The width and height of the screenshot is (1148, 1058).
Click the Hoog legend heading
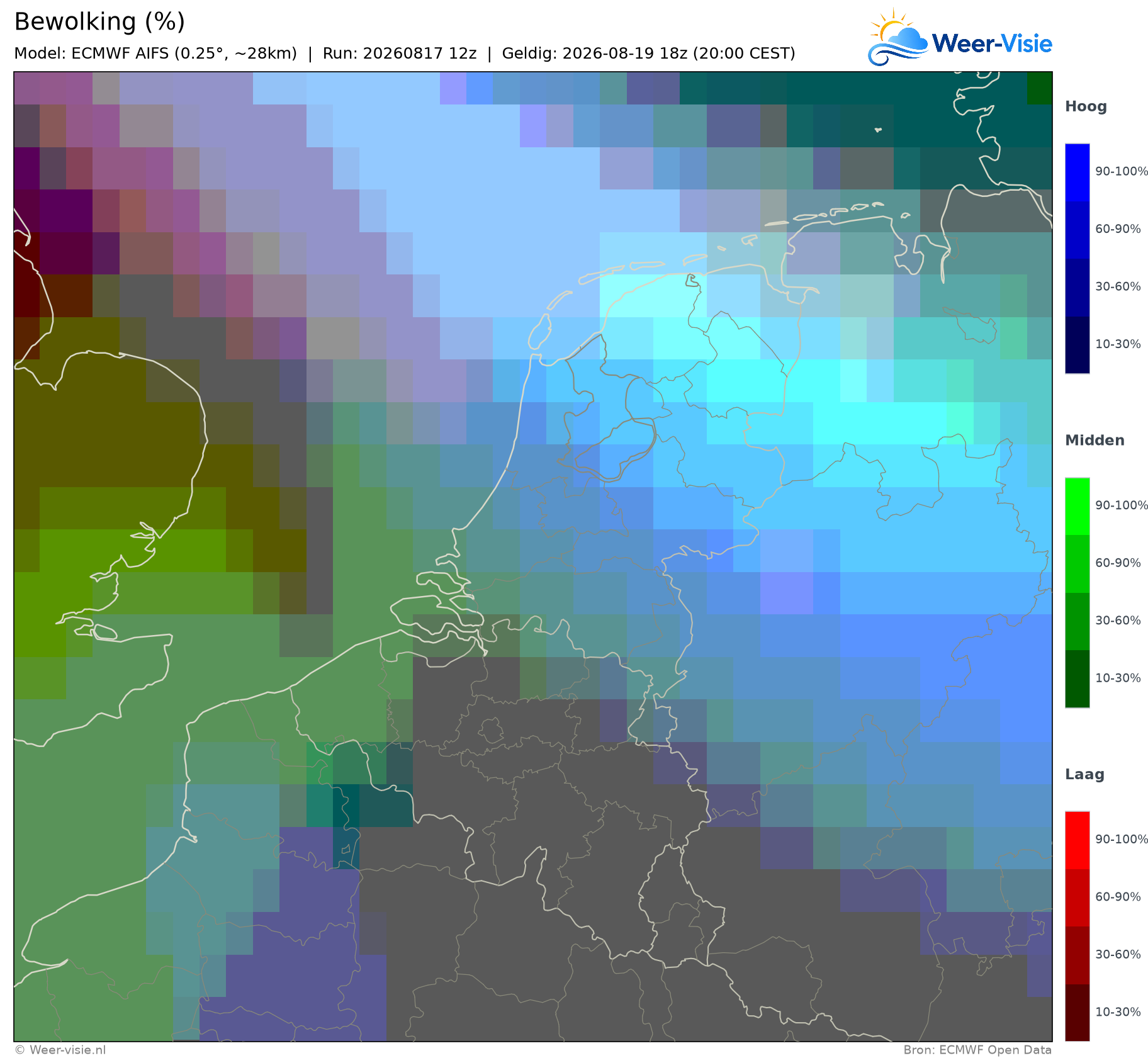pyautogui.click(x=1086, y=107)
